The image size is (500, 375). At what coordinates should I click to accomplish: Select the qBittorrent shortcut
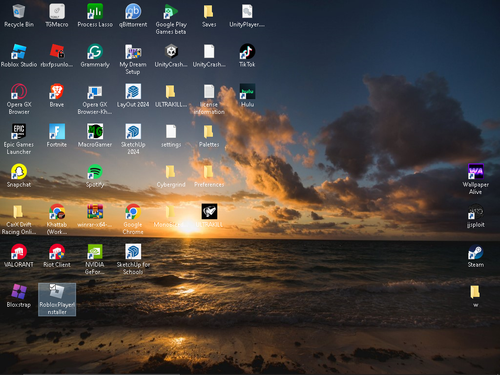point(133,12)
